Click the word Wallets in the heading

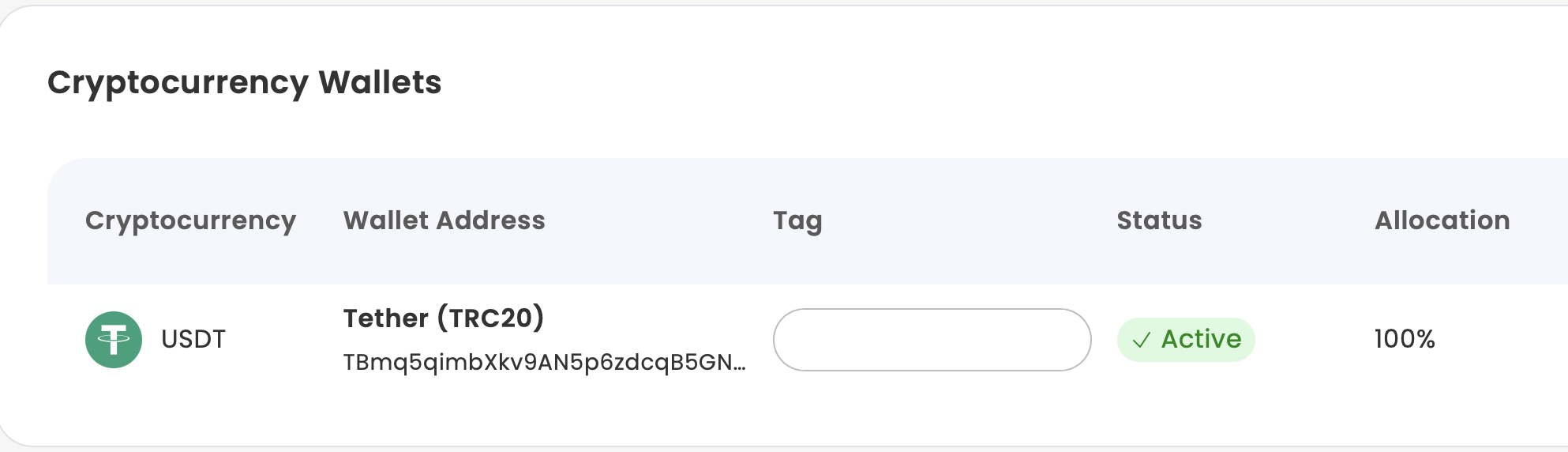pos(380,83)
